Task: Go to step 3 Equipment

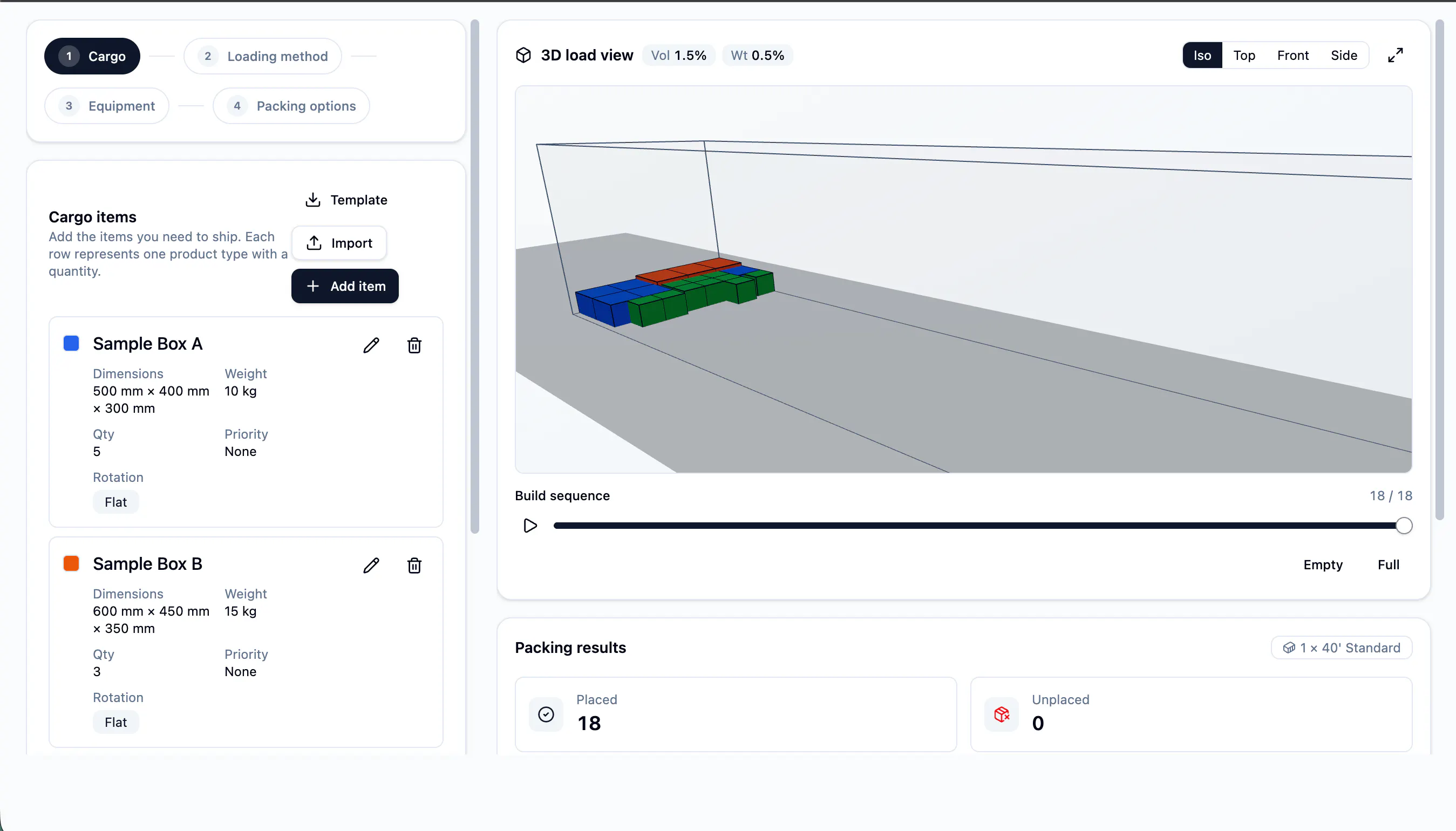Action: (x=107, y=106)
